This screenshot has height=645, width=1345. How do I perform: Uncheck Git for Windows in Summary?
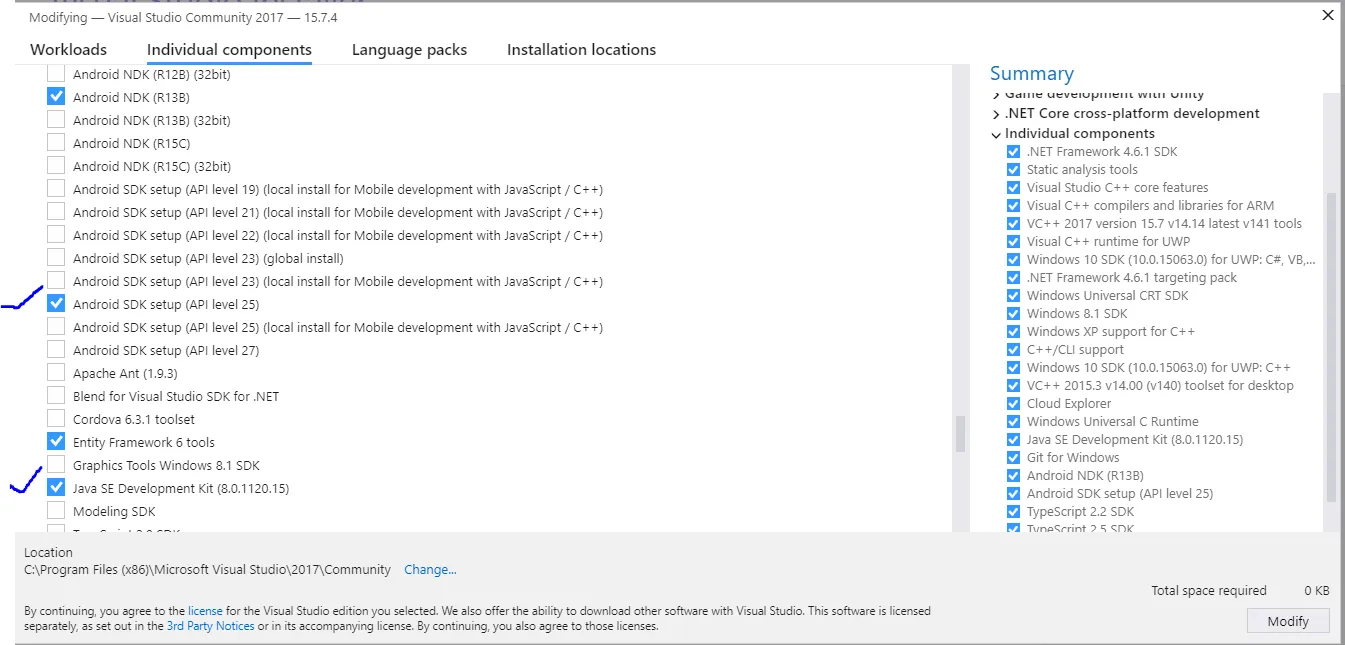[x=1013, y=458]
